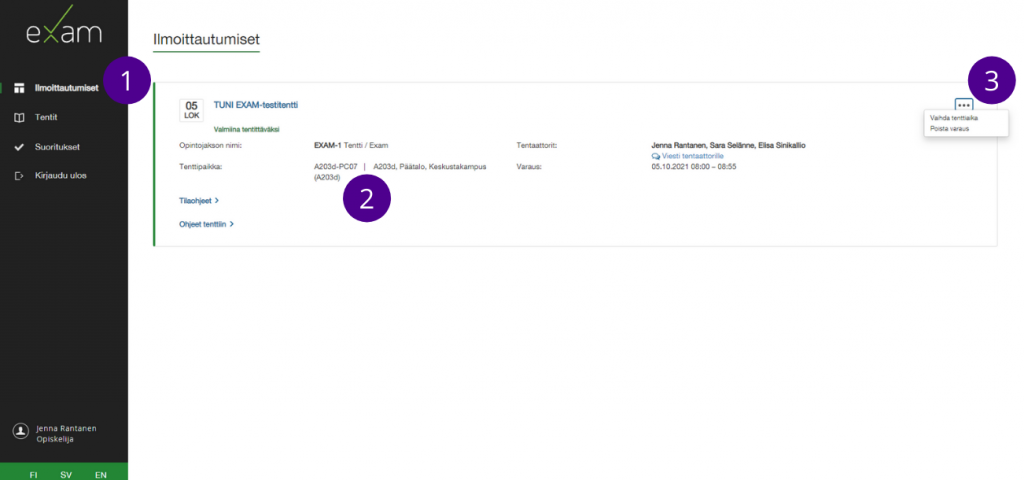Click the dashboard icon beside Ilmoittautumiset
The image size is (1024, 480).
20,88
